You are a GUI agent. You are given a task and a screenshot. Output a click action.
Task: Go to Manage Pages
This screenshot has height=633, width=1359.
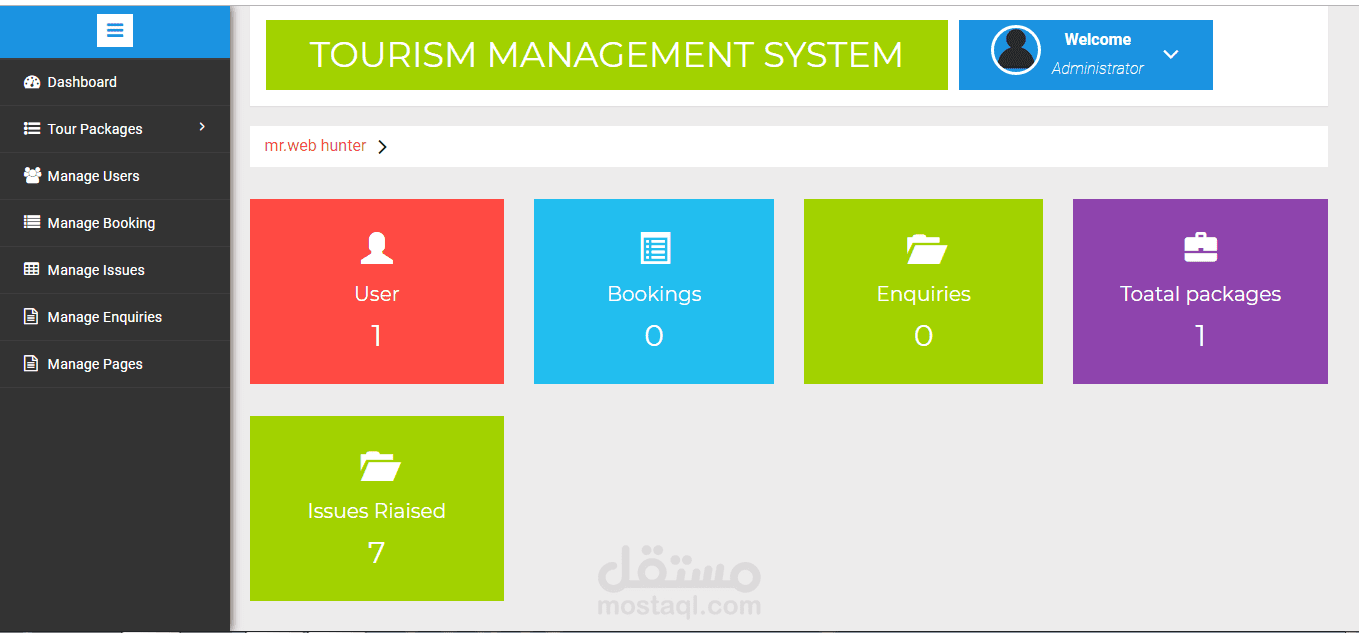click(115, 364)
